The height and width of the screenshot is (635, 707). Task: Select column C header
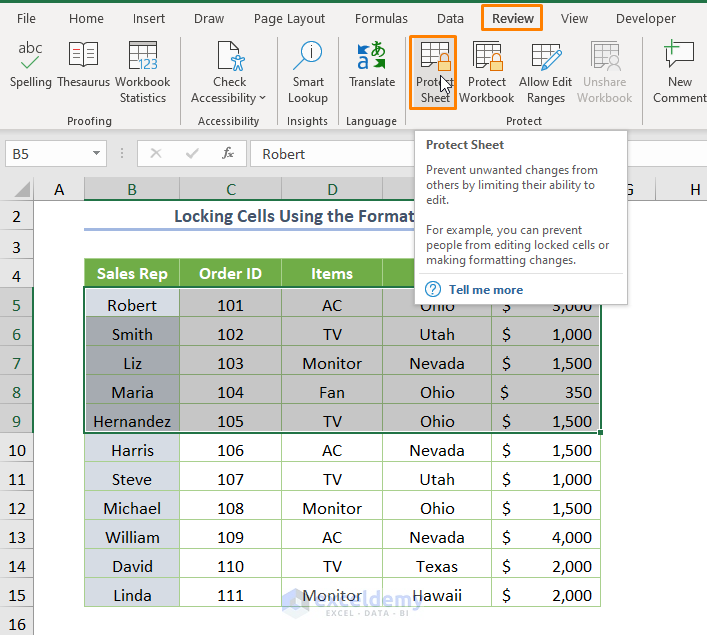[x=231, y=190]
